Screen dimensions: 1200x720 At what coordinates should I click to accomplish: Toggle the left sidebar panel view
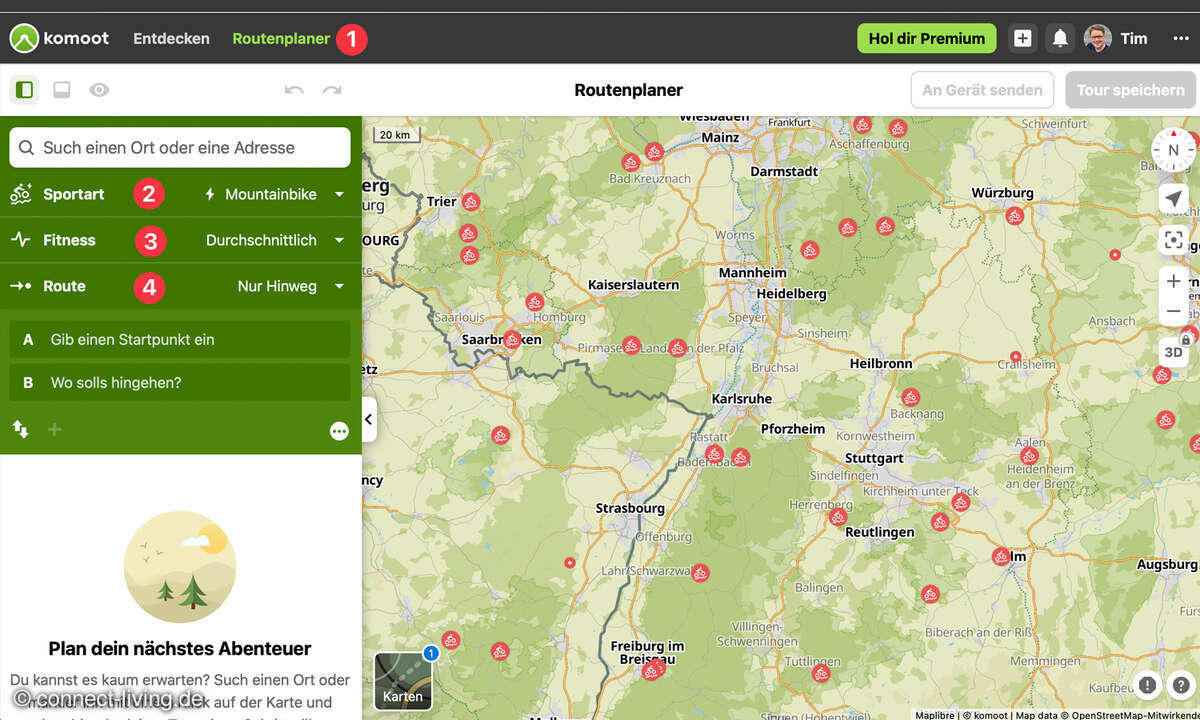pyautogui.click(x=25, y=90)
